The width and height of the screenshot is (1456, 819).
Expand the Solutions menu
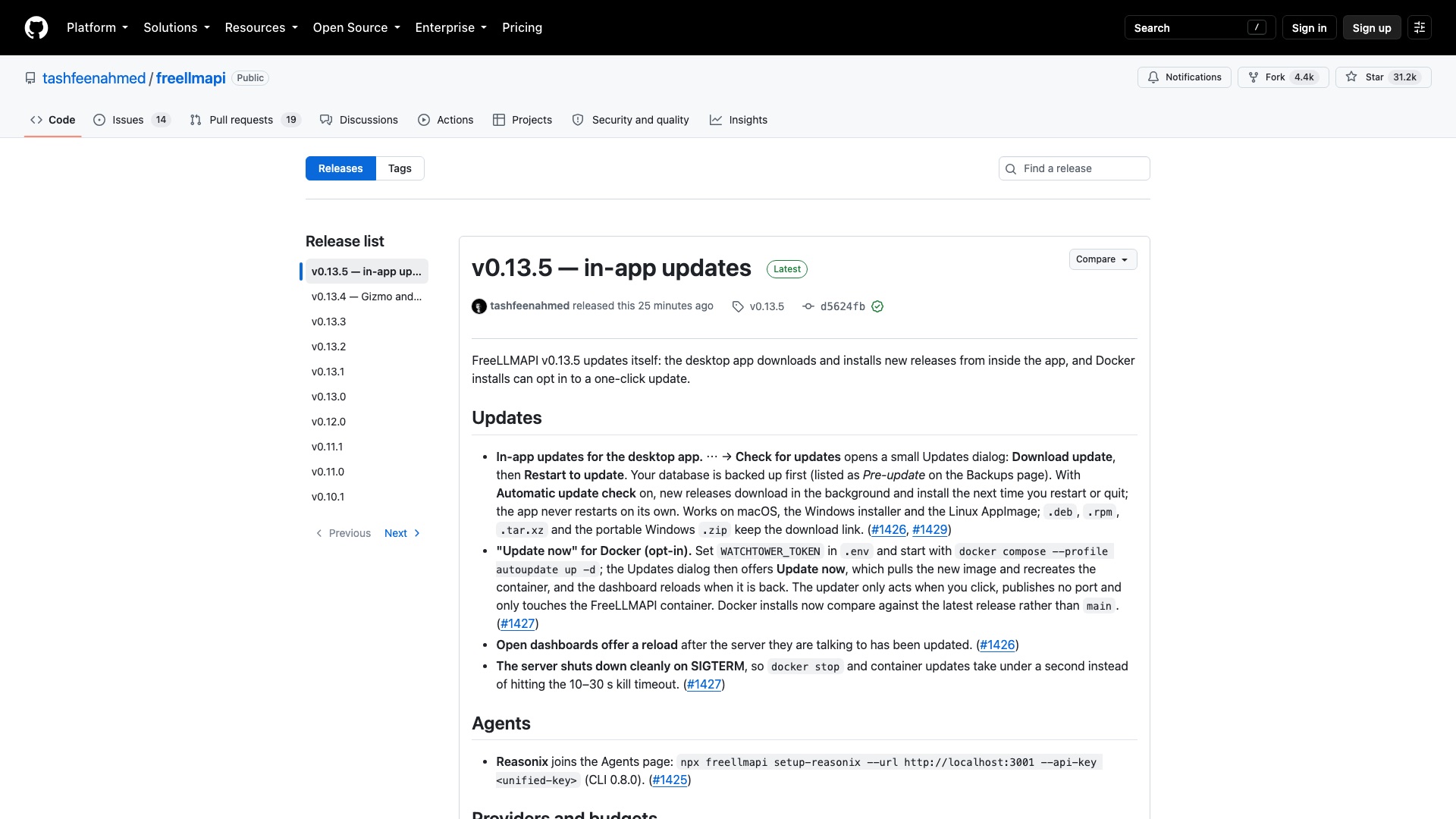[177, 28]
